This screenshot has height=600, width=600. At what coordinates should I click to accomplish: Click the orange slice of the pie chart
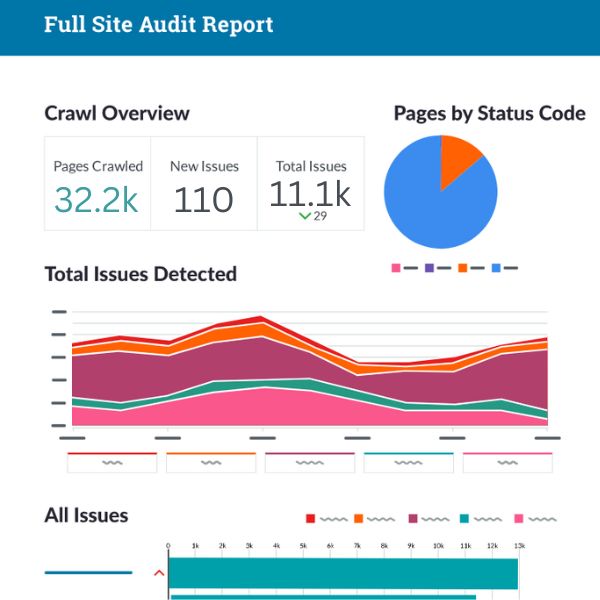click(x=459, y=160)
